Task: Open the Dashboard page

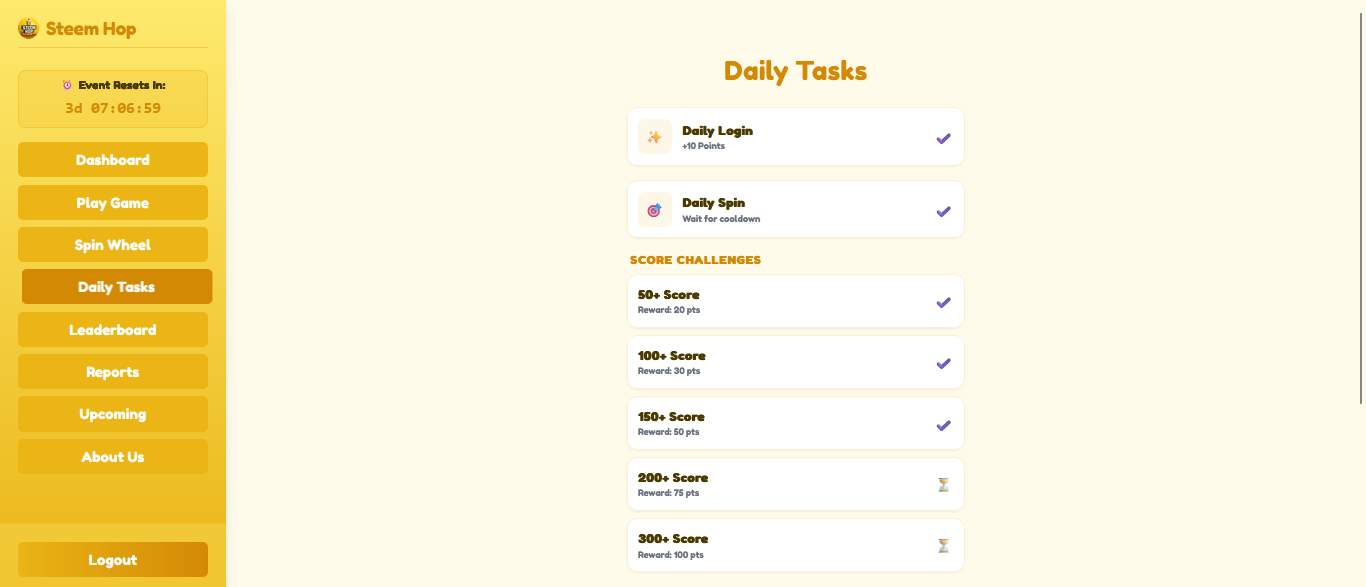Action: pyautogui.click(x=113, y=160)
